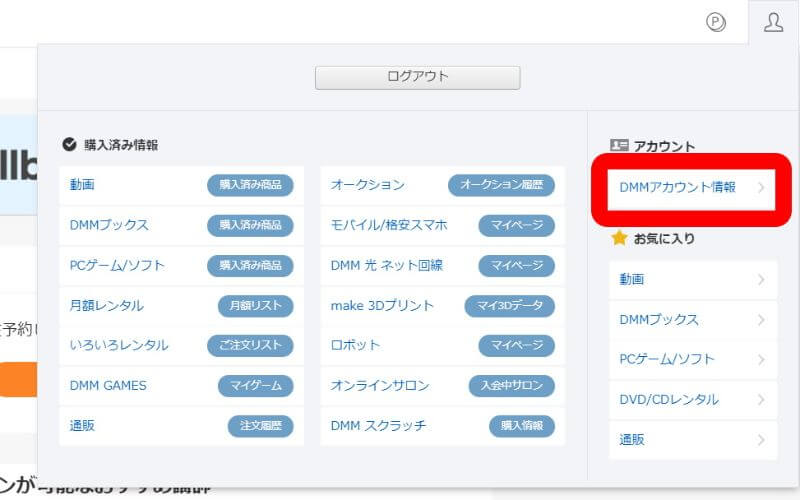Open 購入済み商品 for DMMブックス

(x=250, y=225)
